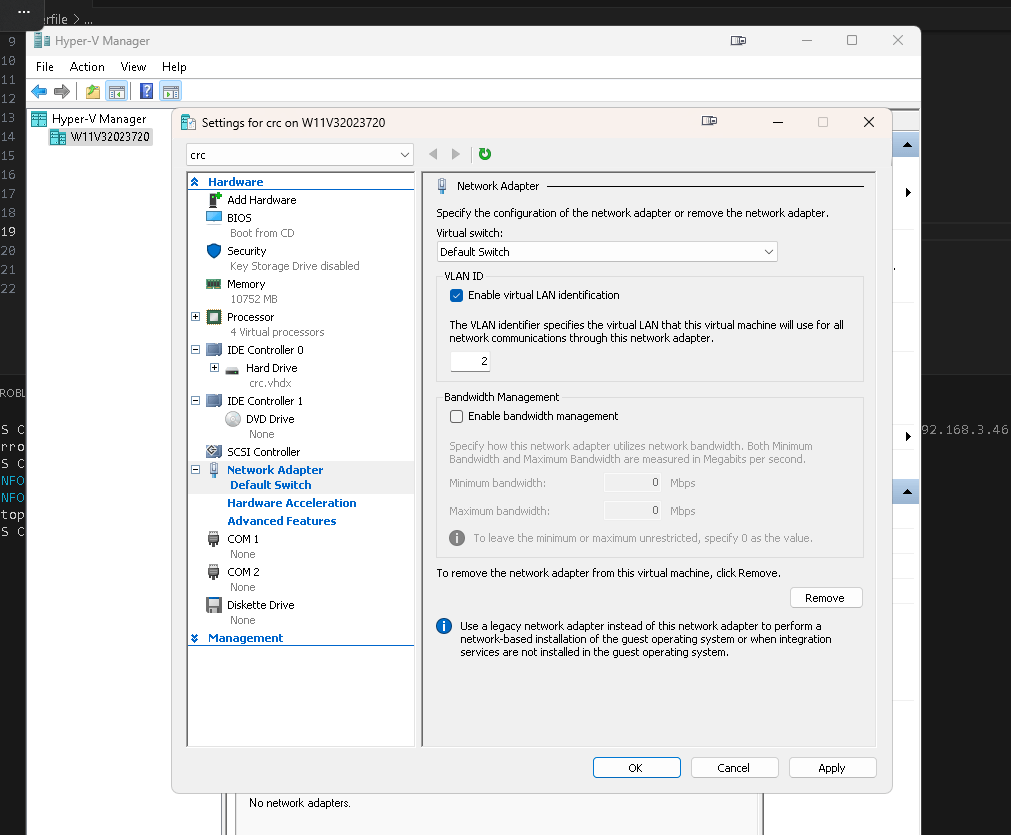Expand the Processor node
The image size is (1011, 835).
195,317
